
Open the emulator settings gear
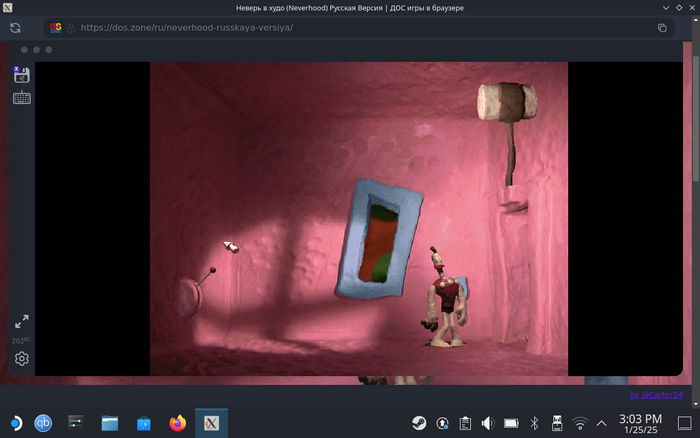[21, 359]
